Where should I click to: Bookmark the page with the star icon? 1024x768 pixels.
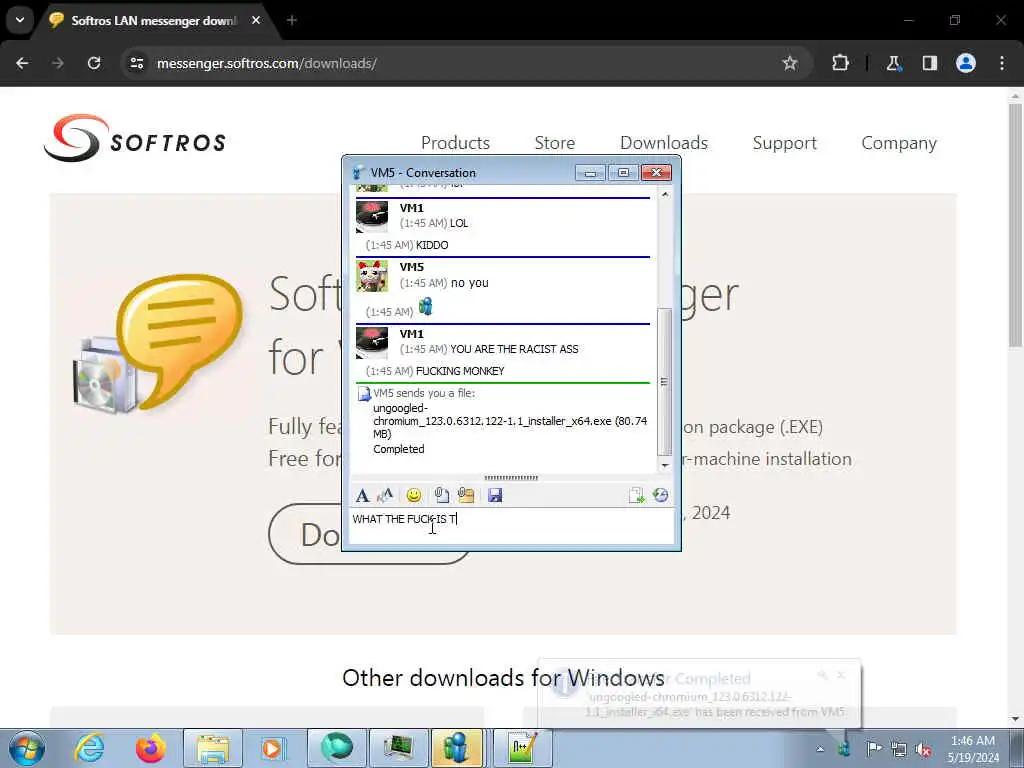tap(790, 63)
